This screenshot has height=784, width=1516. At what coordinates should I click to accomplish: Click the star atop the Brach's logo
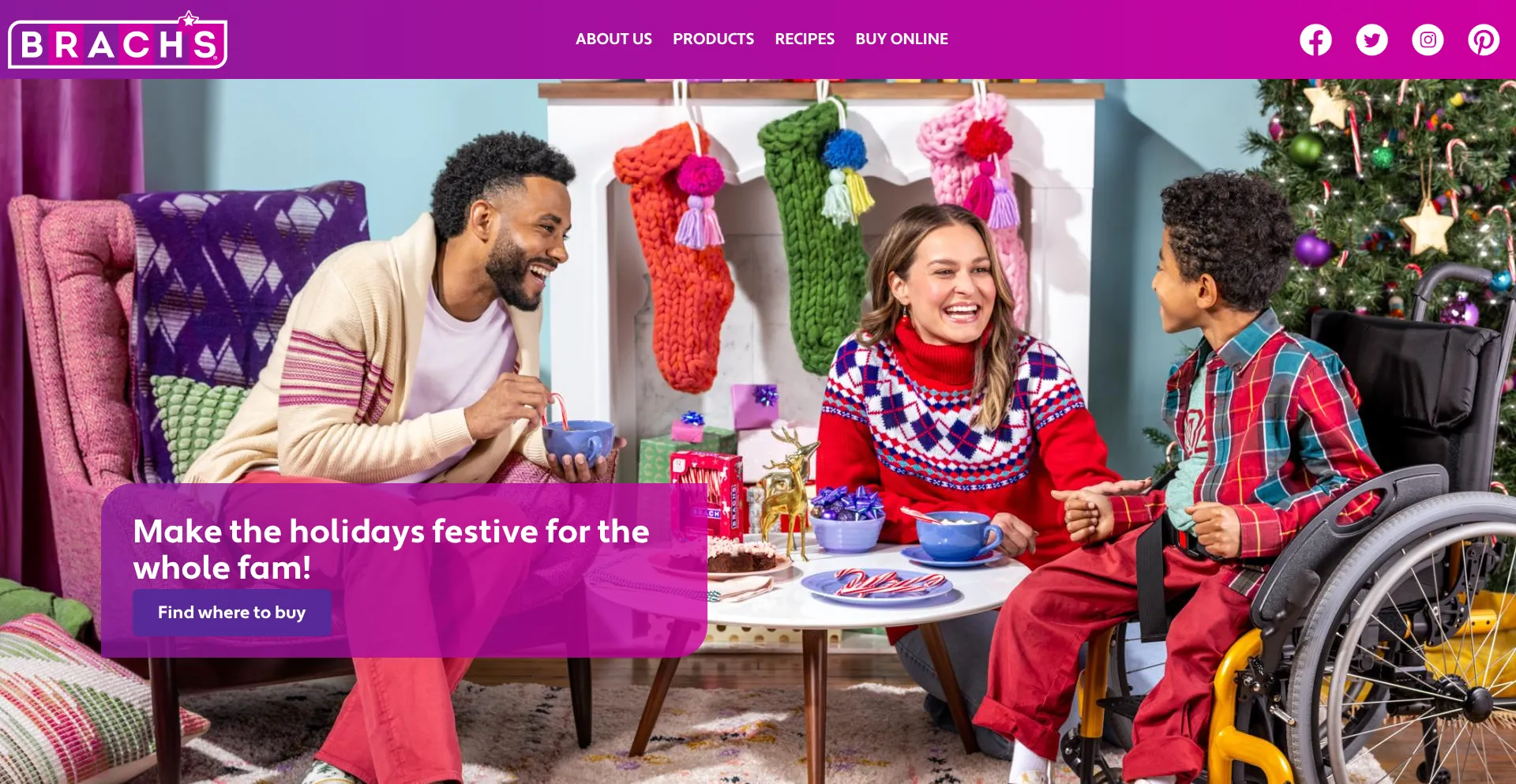click(x=189, y=18)
